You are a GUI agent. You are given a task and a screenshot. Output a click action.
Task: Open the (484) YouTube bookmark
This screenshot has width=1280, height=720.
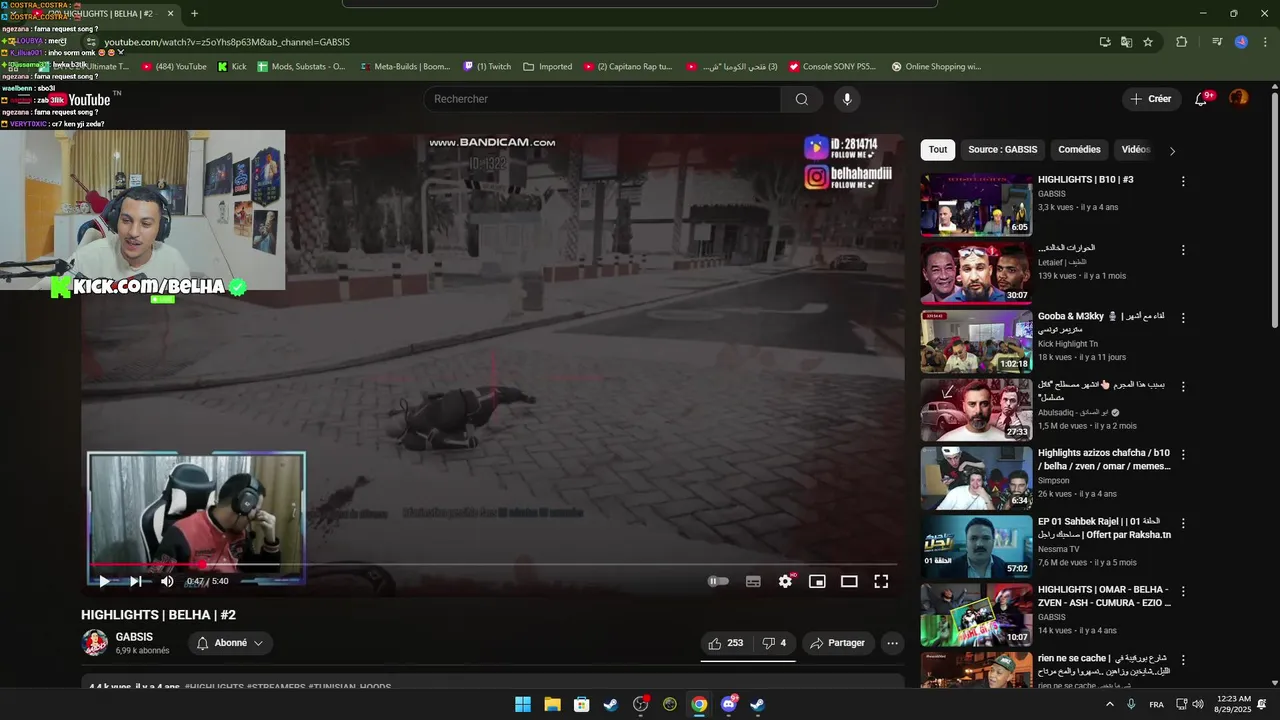pos(174,67)
